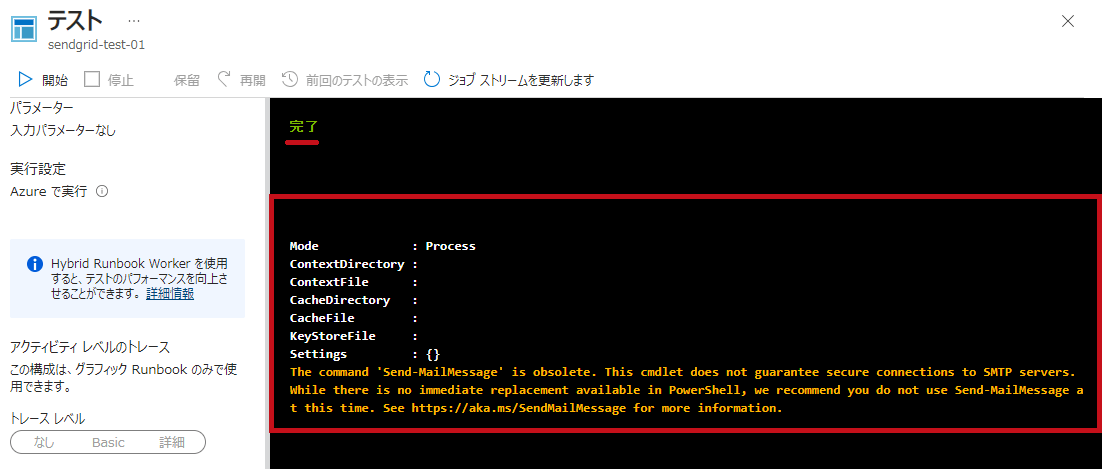Viewport: 1102px width, 469px height.
Task: Click the ジョブ ストリームを更新します label
Action: [x=521, y=80]
